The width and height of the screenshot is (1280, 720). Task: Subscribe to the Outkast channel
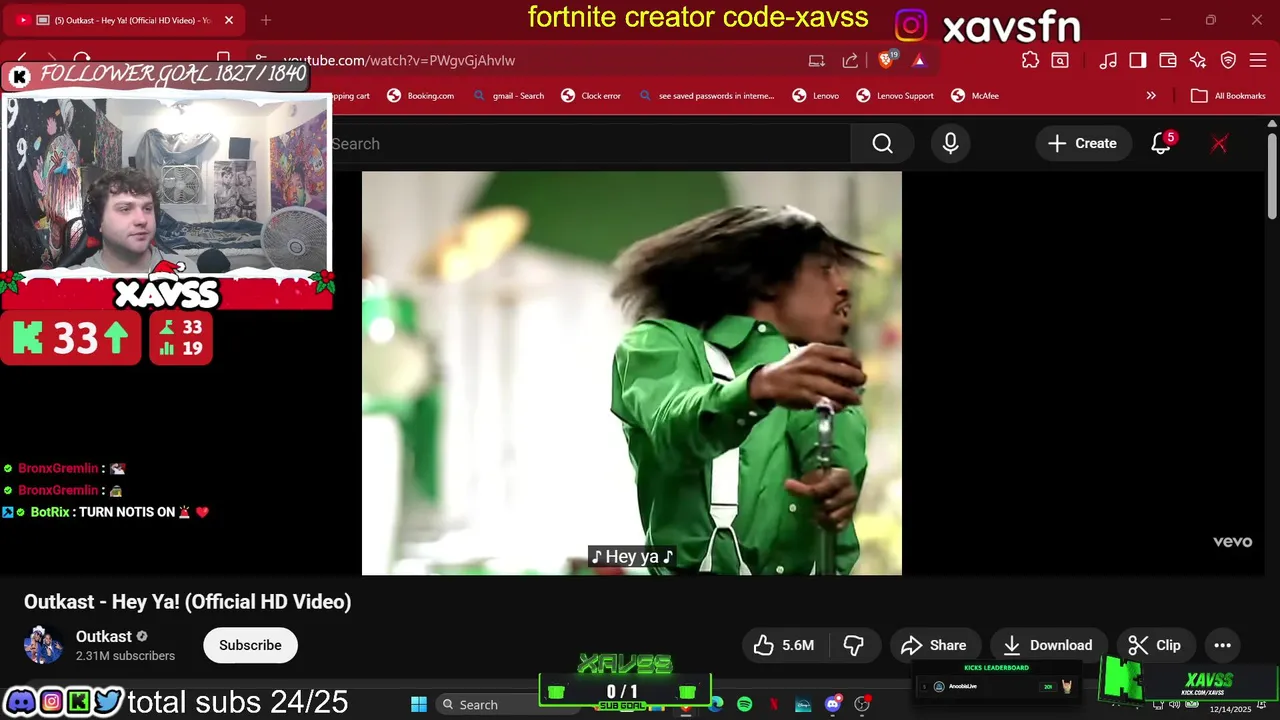(x=250, y=645)
